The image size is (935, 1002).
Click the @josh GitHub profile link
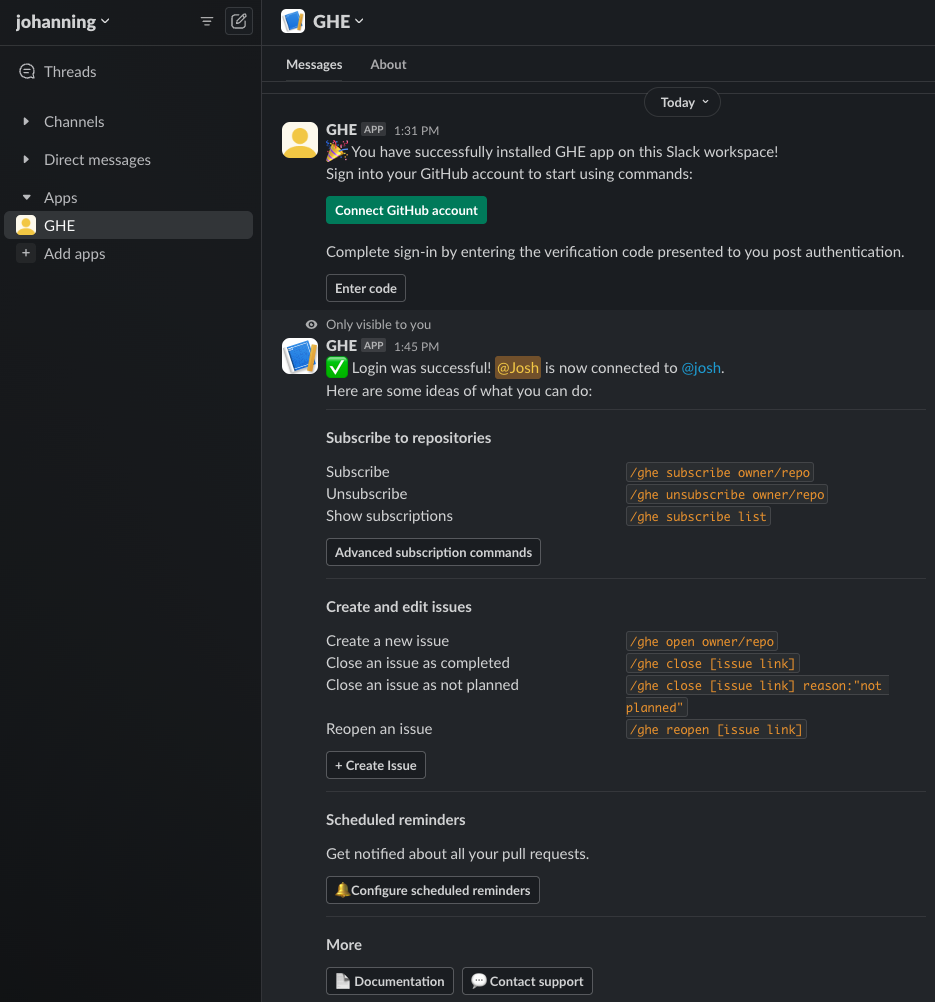(700, 368)
